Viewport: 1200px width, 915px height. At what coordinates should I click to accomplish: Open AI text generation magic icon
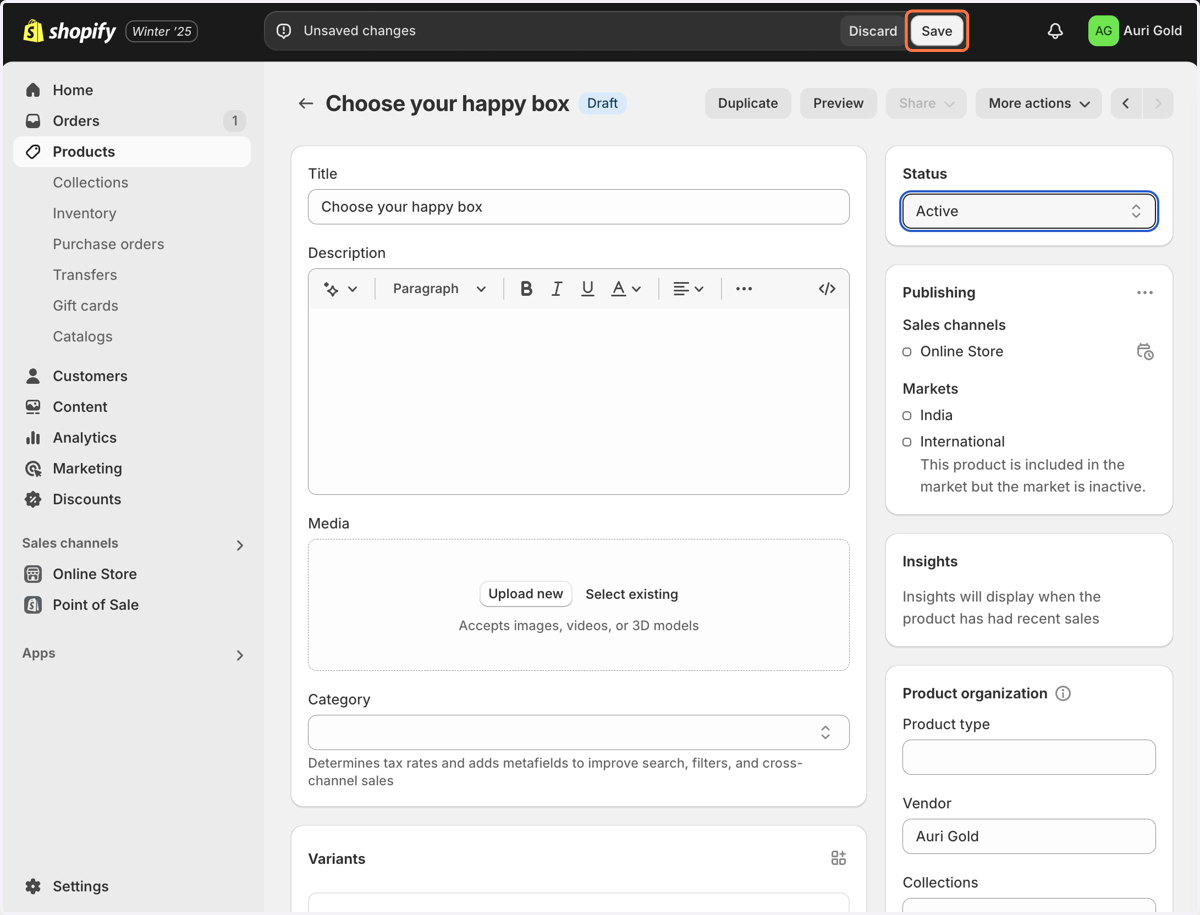click(x=340, y=289)
